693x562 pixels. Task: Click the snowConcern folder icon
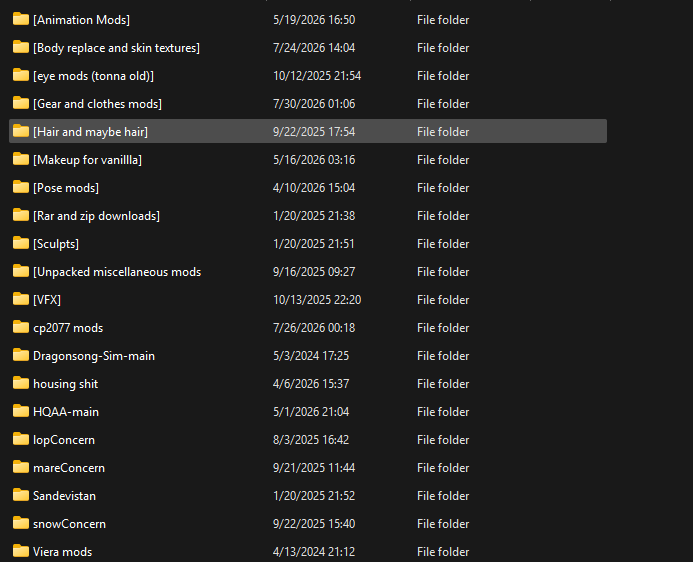(21, 523)
